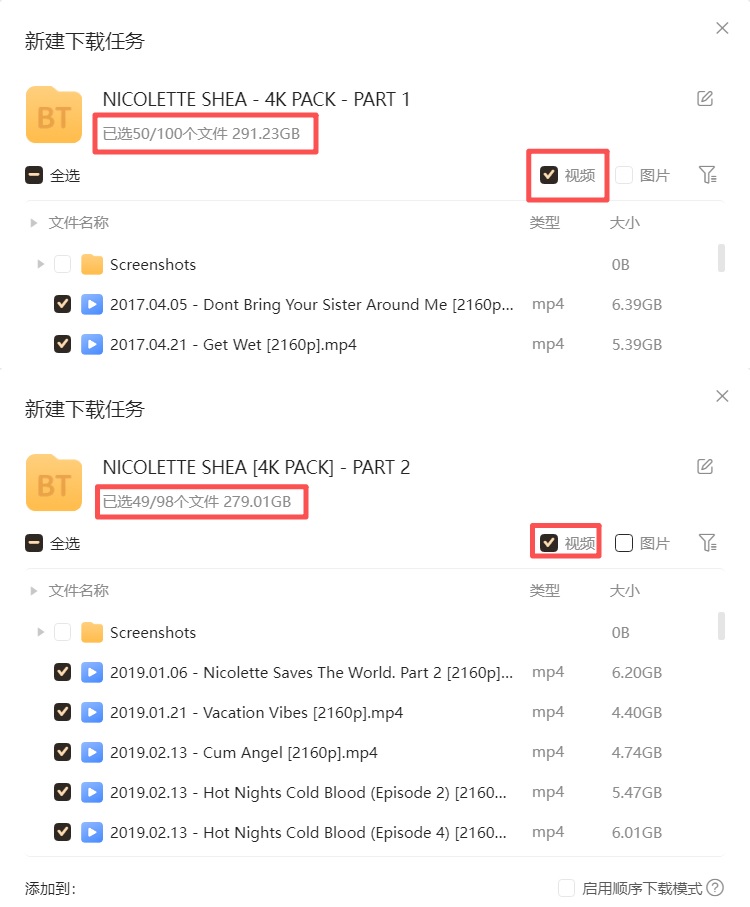Sort by 类型 column in PART 2 list
The width and height of the screenshot is (750, 907).
[544, 591]
